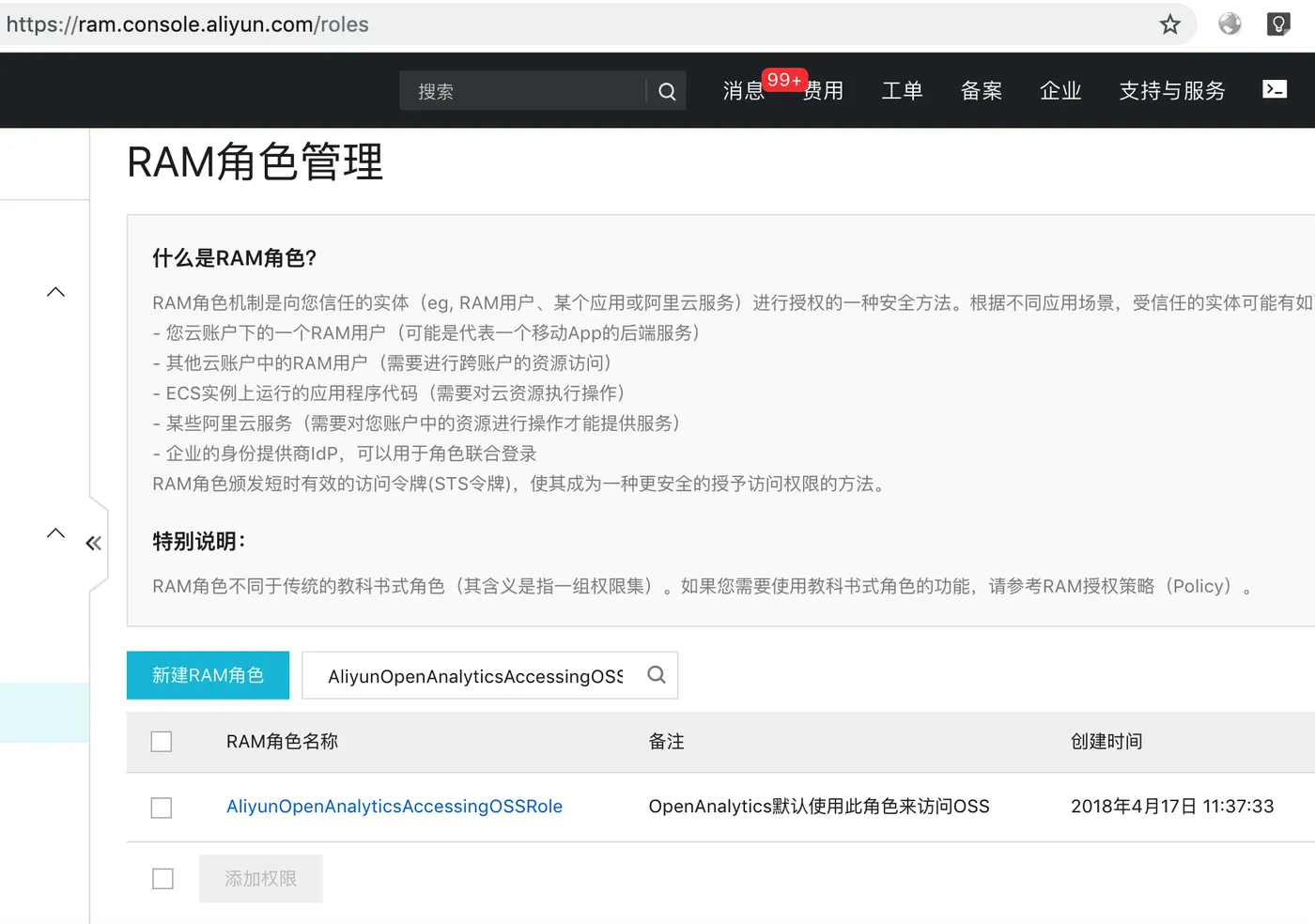Click the 添加权限 button
Screen dimensions: 1315x924
tap(261, 879)
